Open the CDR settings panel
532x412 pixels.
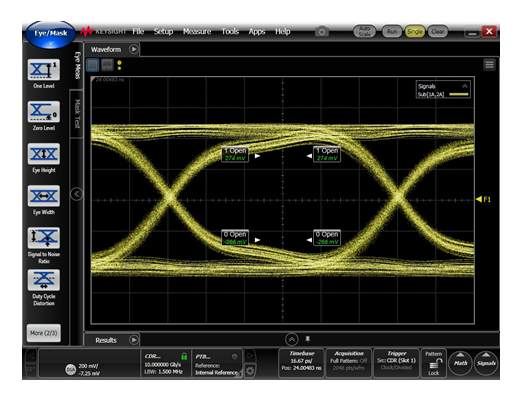pyautogui.click(x=166, y=363)
